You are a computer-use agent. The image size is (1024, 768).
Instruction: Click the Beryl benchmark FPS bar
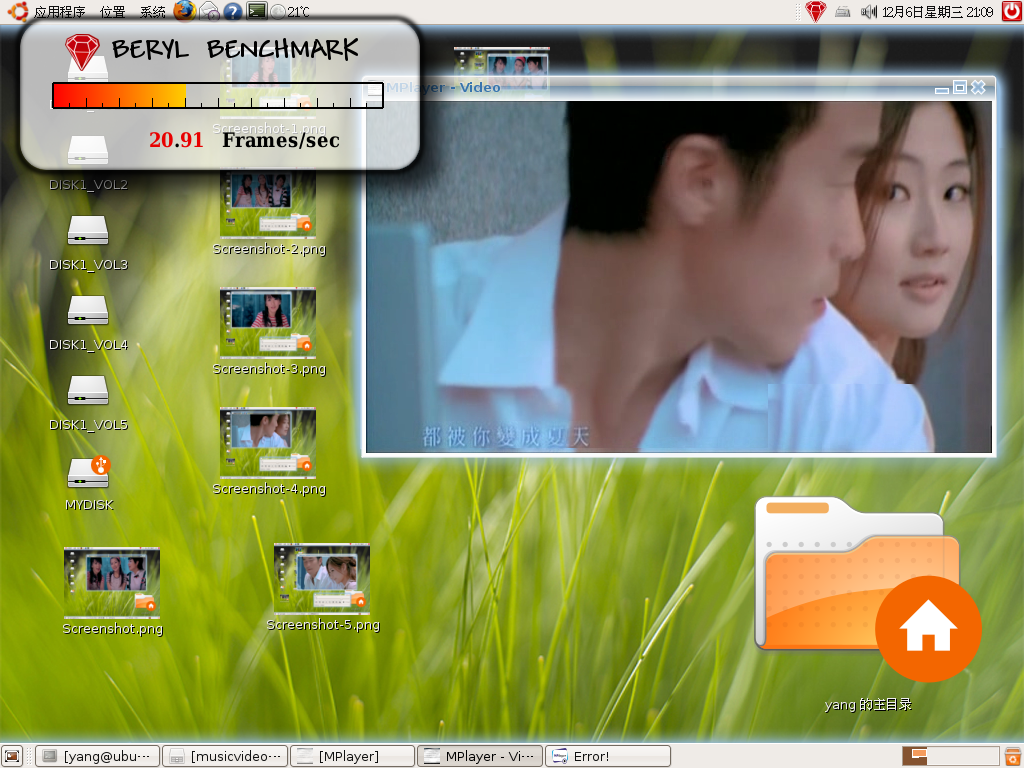coord(217,95)
